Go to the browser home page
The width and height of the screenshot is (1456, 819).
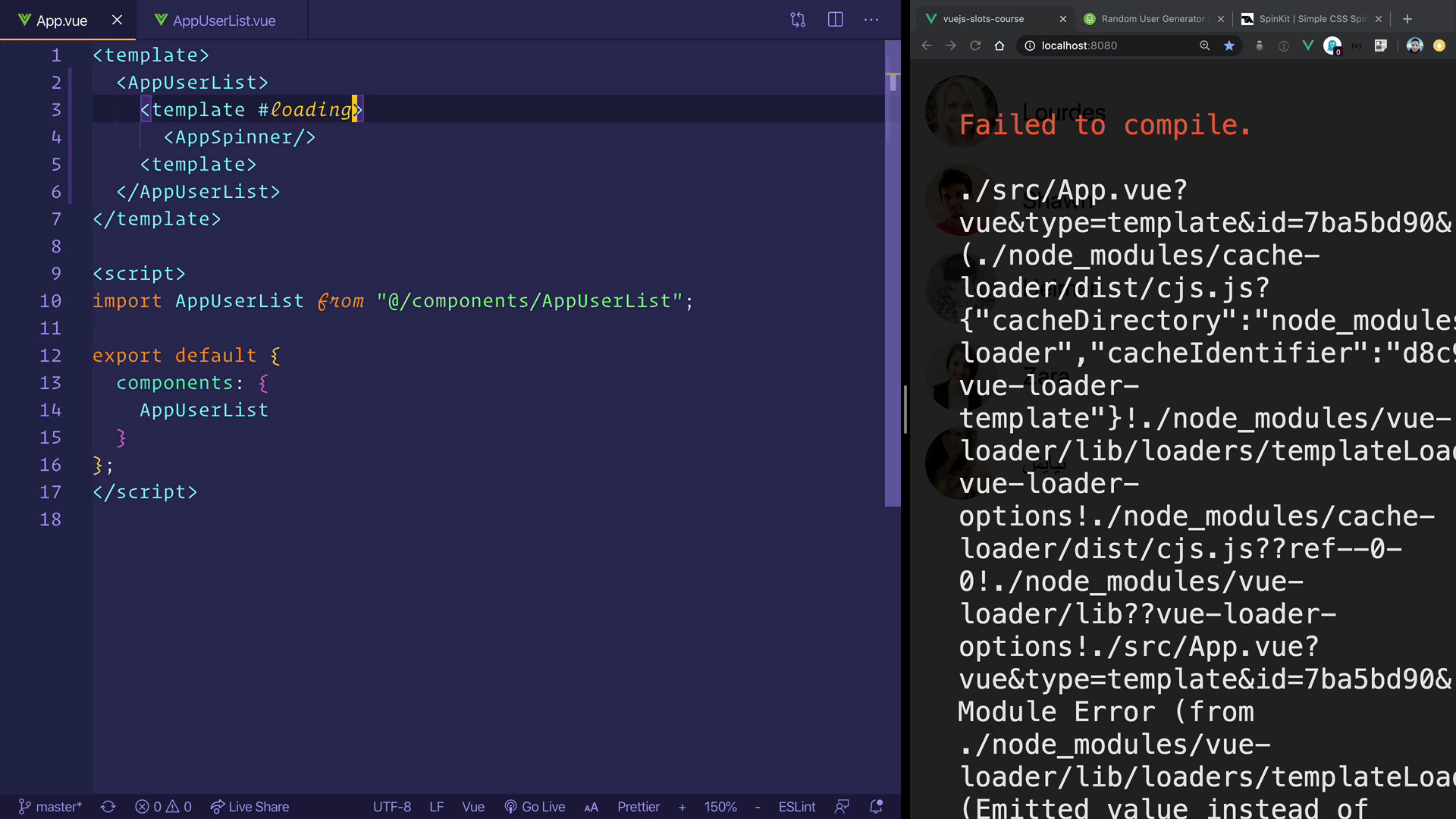999,45
